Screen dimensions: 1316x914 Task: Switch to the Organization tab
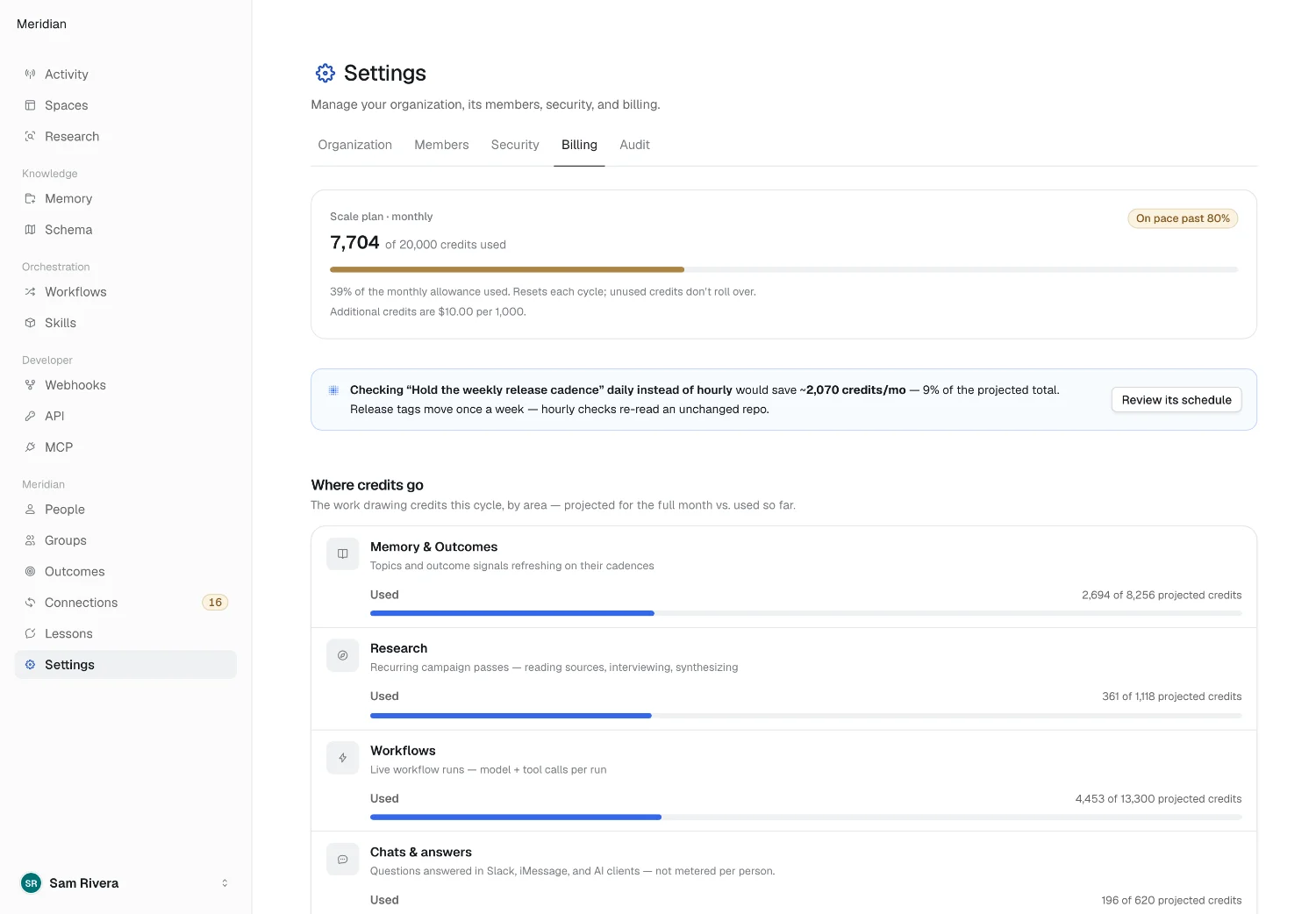click(x=355, y=145)
